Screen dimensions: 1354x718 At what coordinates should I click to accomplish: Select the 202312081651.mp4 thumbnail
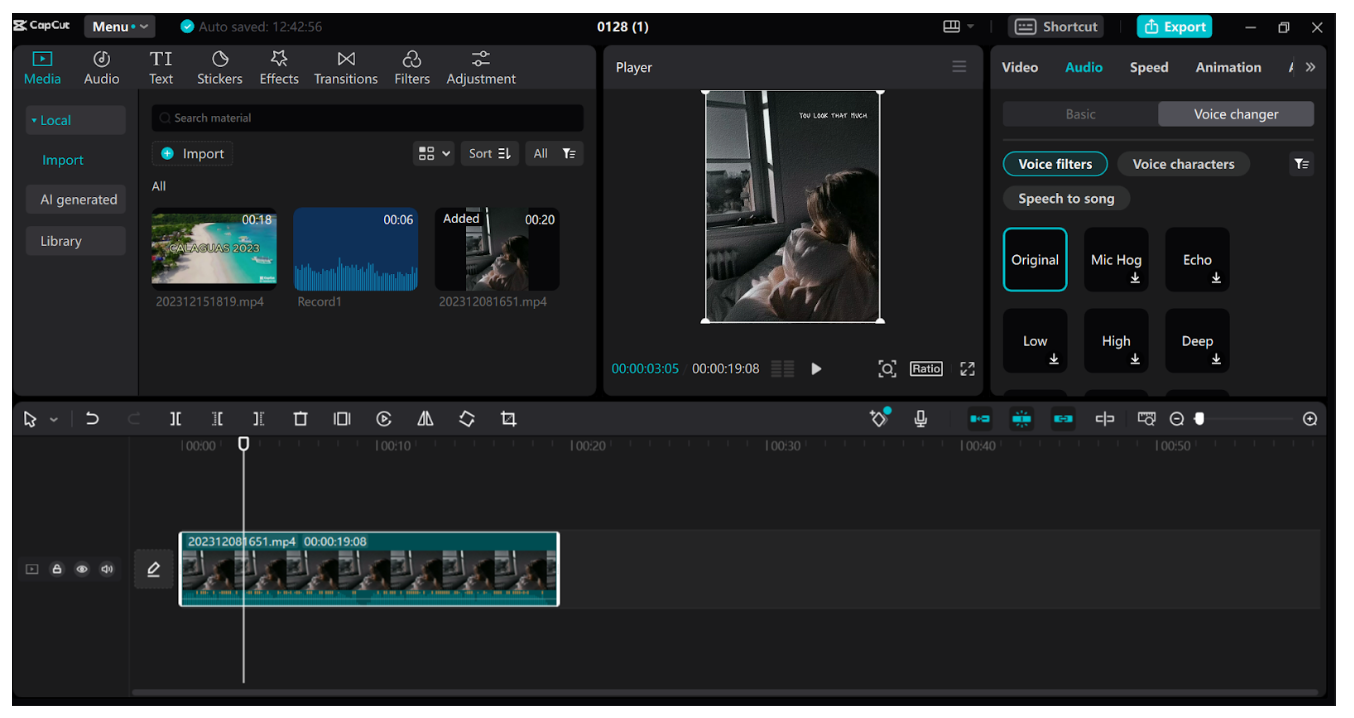[497, 249]
